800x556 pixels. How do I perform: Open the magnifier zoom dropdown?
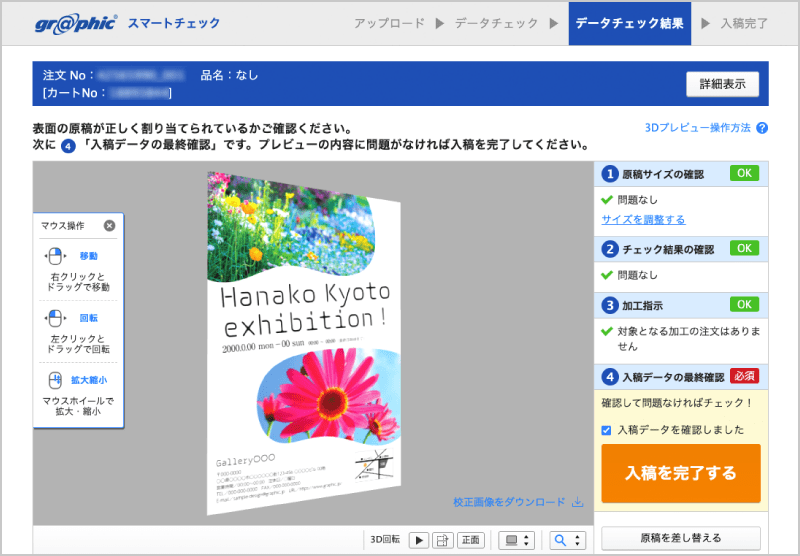[567, 540]
